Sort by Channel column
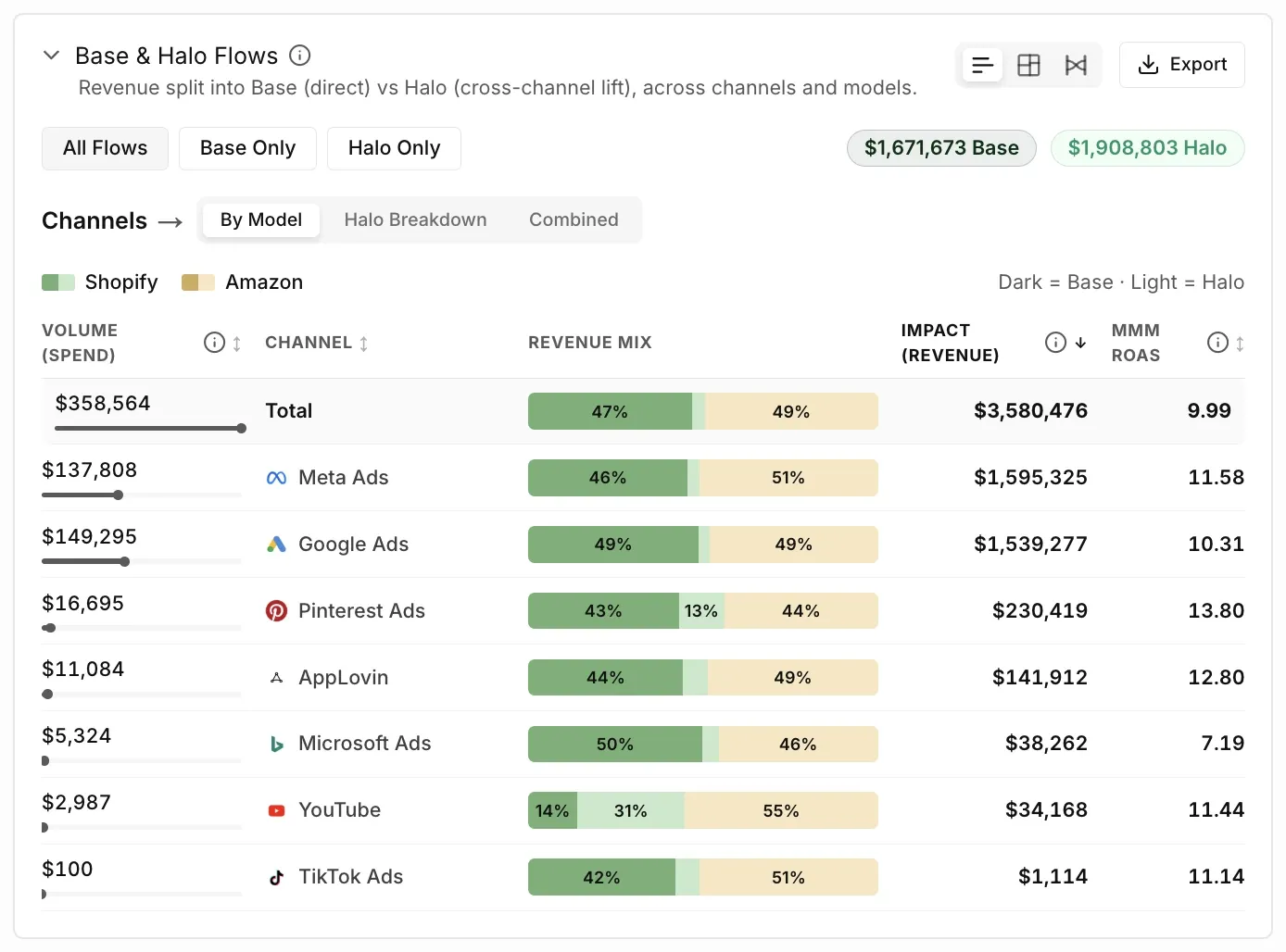1286x952 pixels. click(364, 344)
